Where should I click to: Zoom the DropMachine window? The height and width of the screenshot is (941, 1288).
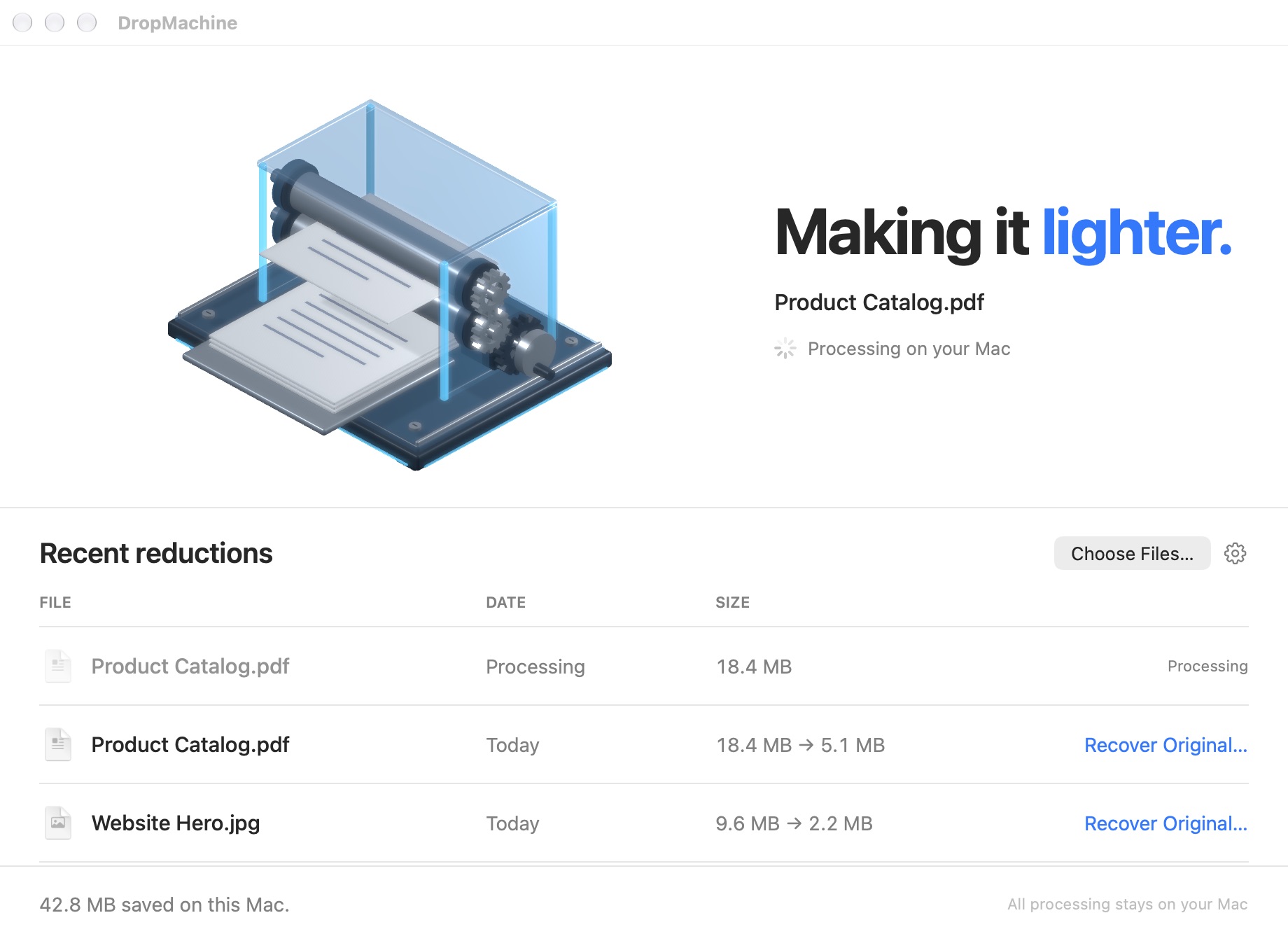pos(87,22)
